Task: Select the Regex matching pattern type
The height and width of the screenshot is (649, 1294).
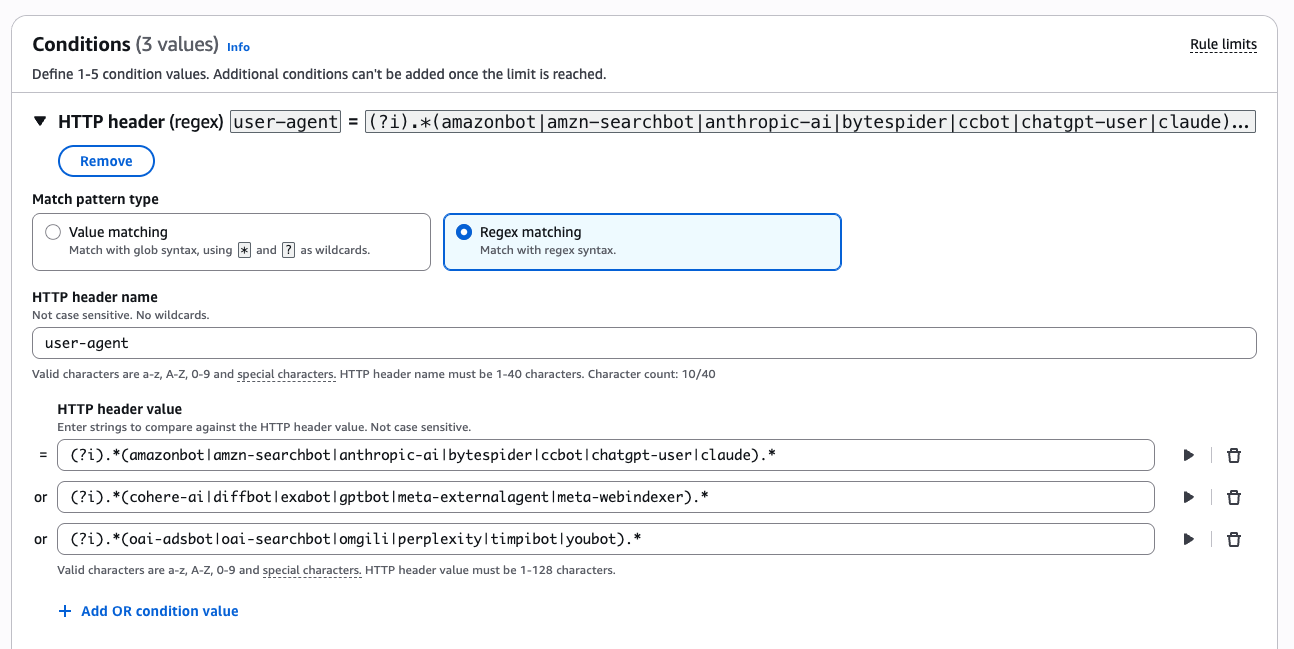Action: pos(642,241)
